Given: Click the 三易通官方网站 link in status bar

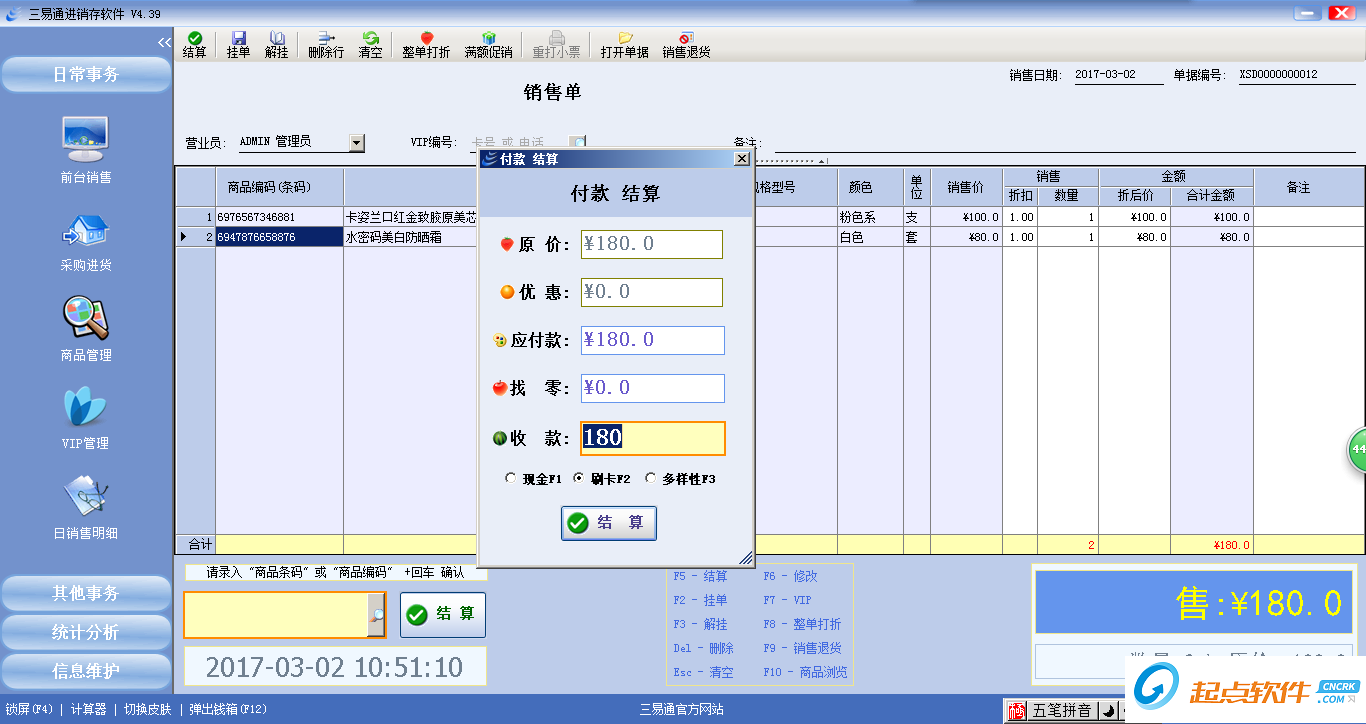Looking at the screenshot, I should [x=682, y=709].
